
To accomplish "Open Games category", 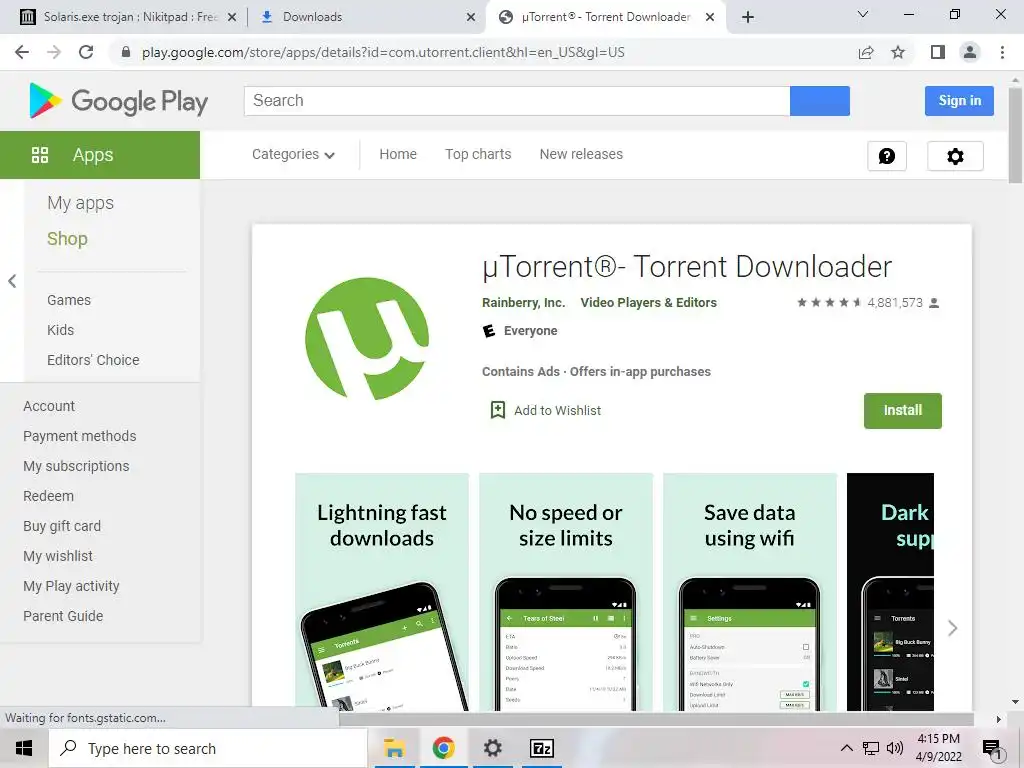I will tap(69, 300).
